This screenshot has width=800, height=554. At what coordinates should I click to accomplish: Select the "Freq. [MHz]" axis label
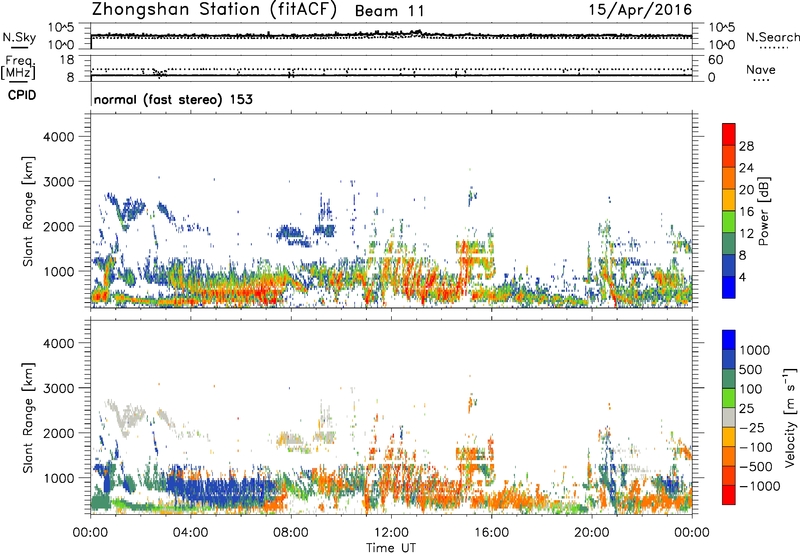pyautogui.click(x=18, y=67)
